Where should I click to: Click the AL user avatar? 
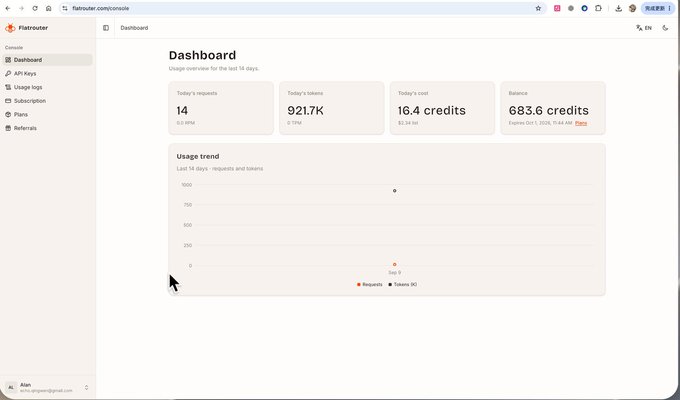[11, 387]
